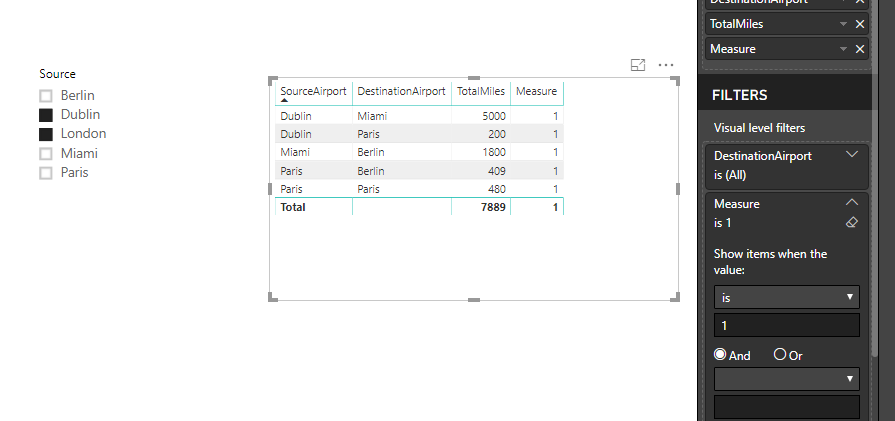Select the Or radio button
895x421 pixels.
tap(780, 354)
